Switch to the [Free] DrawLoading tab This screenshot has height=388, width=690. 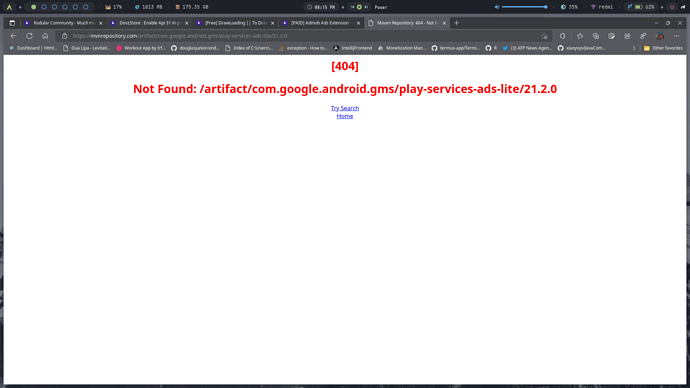click(x=235, y=23)
